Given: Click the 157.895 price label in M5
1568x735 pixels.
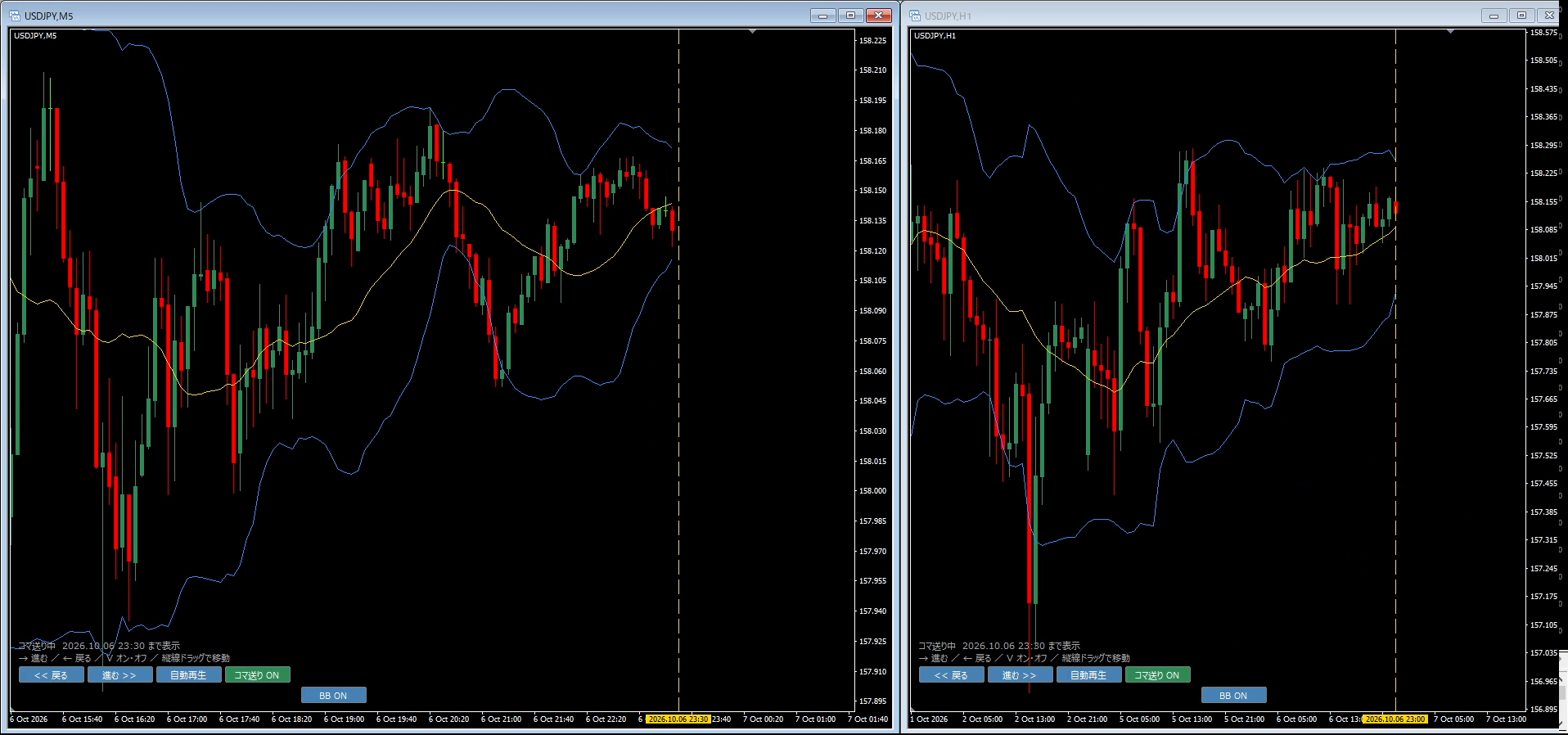Looking at the screenshot, I should point(872,701).
